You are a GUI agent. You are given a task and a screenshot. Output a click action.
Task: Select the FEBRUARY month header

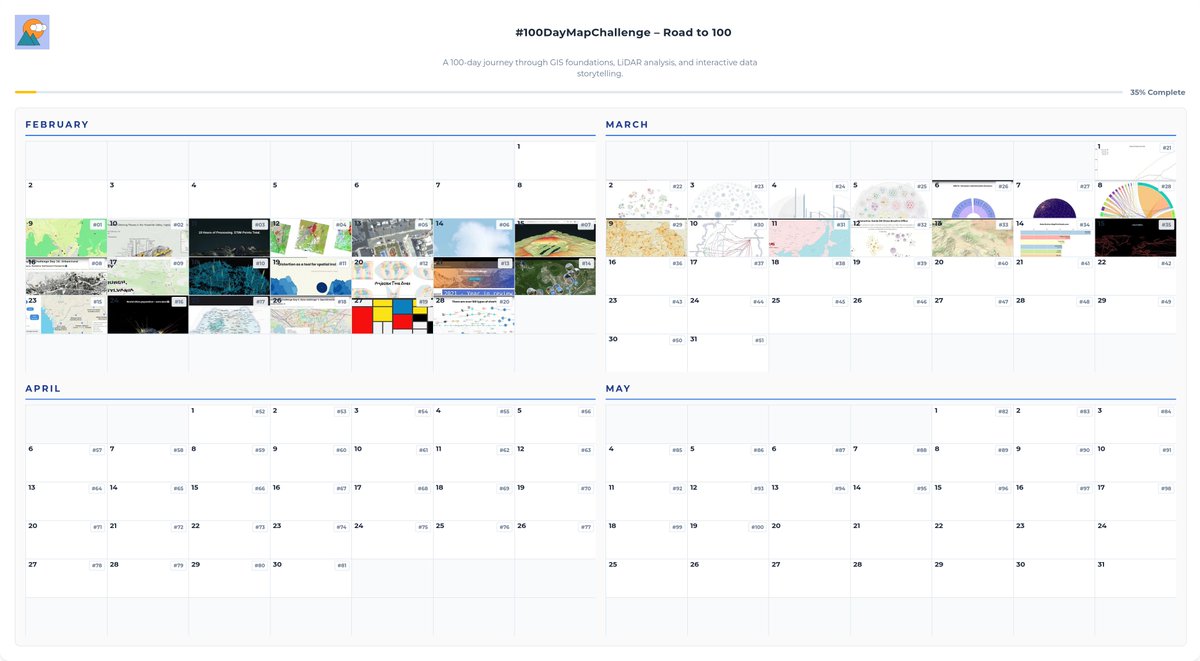click(56, 124)
